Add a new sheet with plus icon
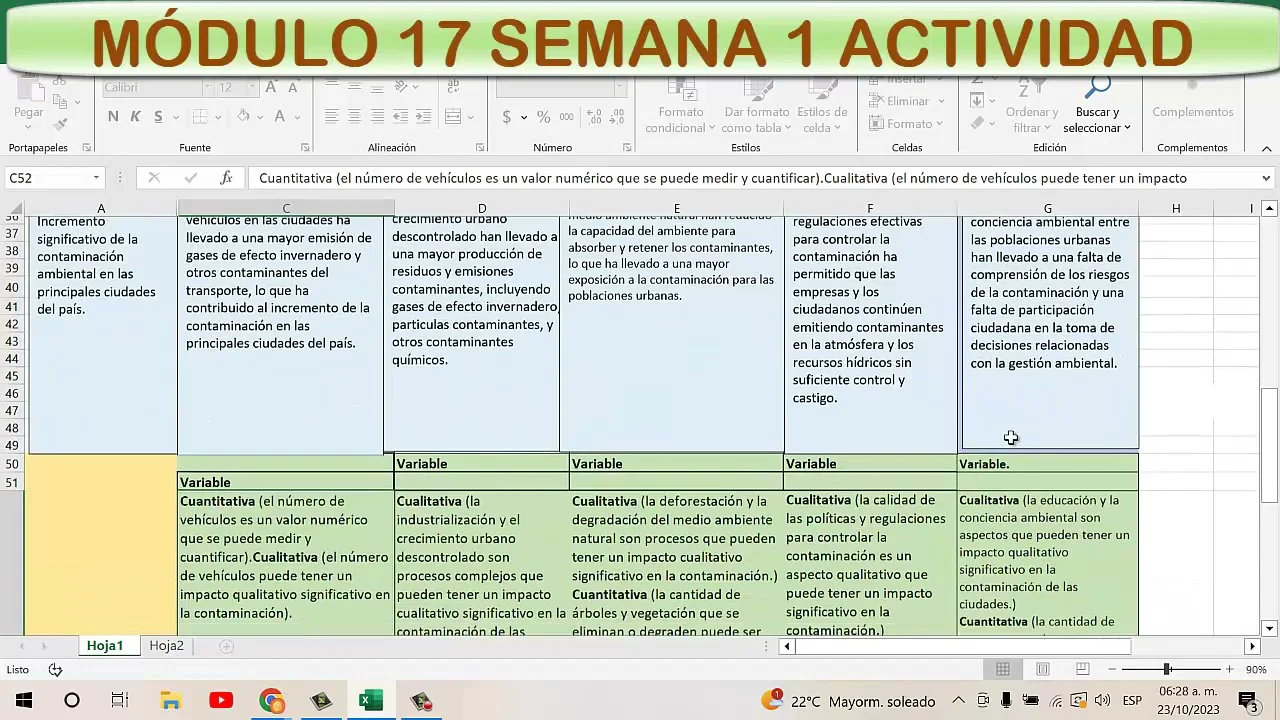This screenshot has width=1280, height=720. (x=226, y=646)
